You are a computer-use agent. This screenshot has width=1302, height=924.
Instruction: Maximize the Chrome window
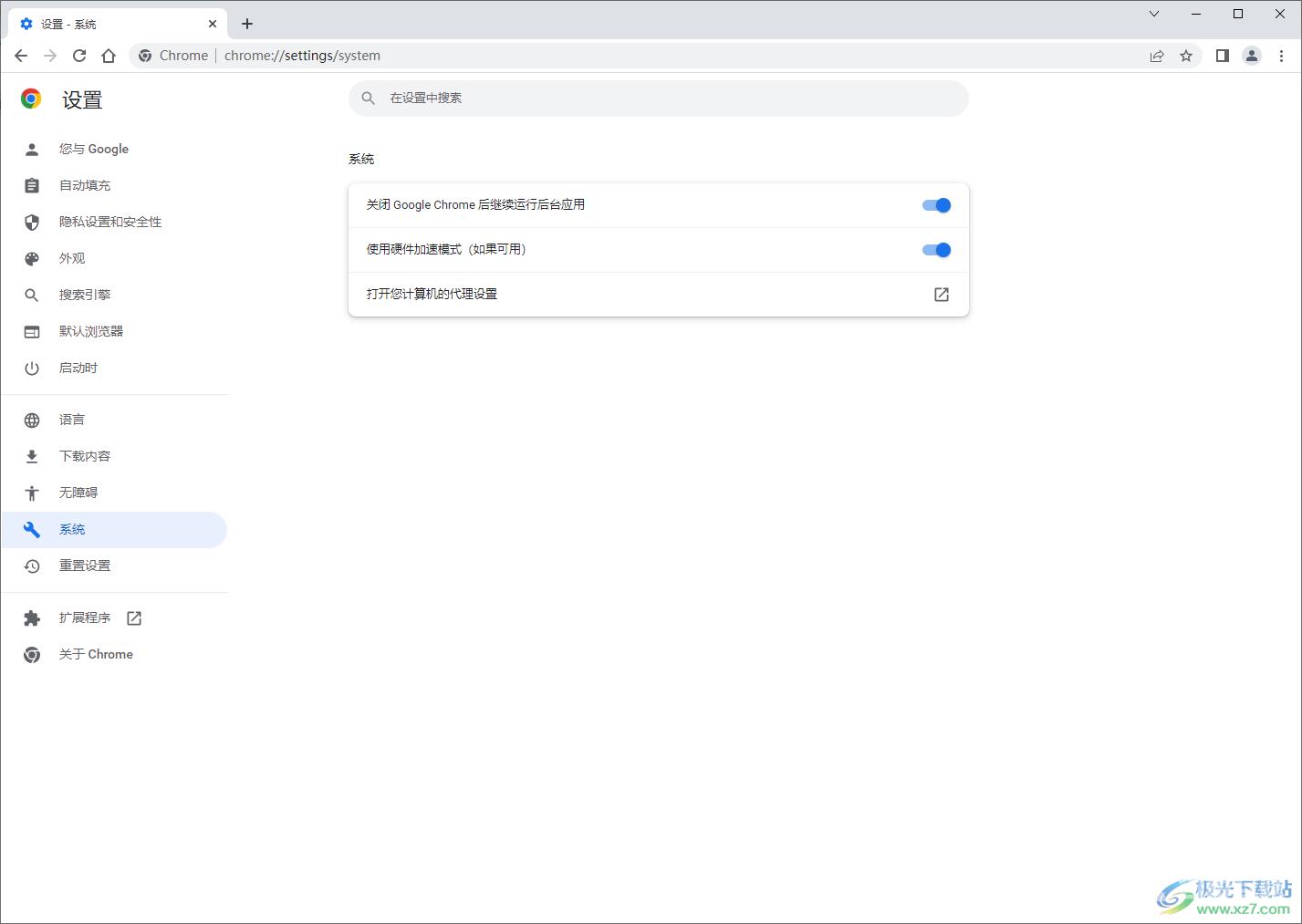1238,14
